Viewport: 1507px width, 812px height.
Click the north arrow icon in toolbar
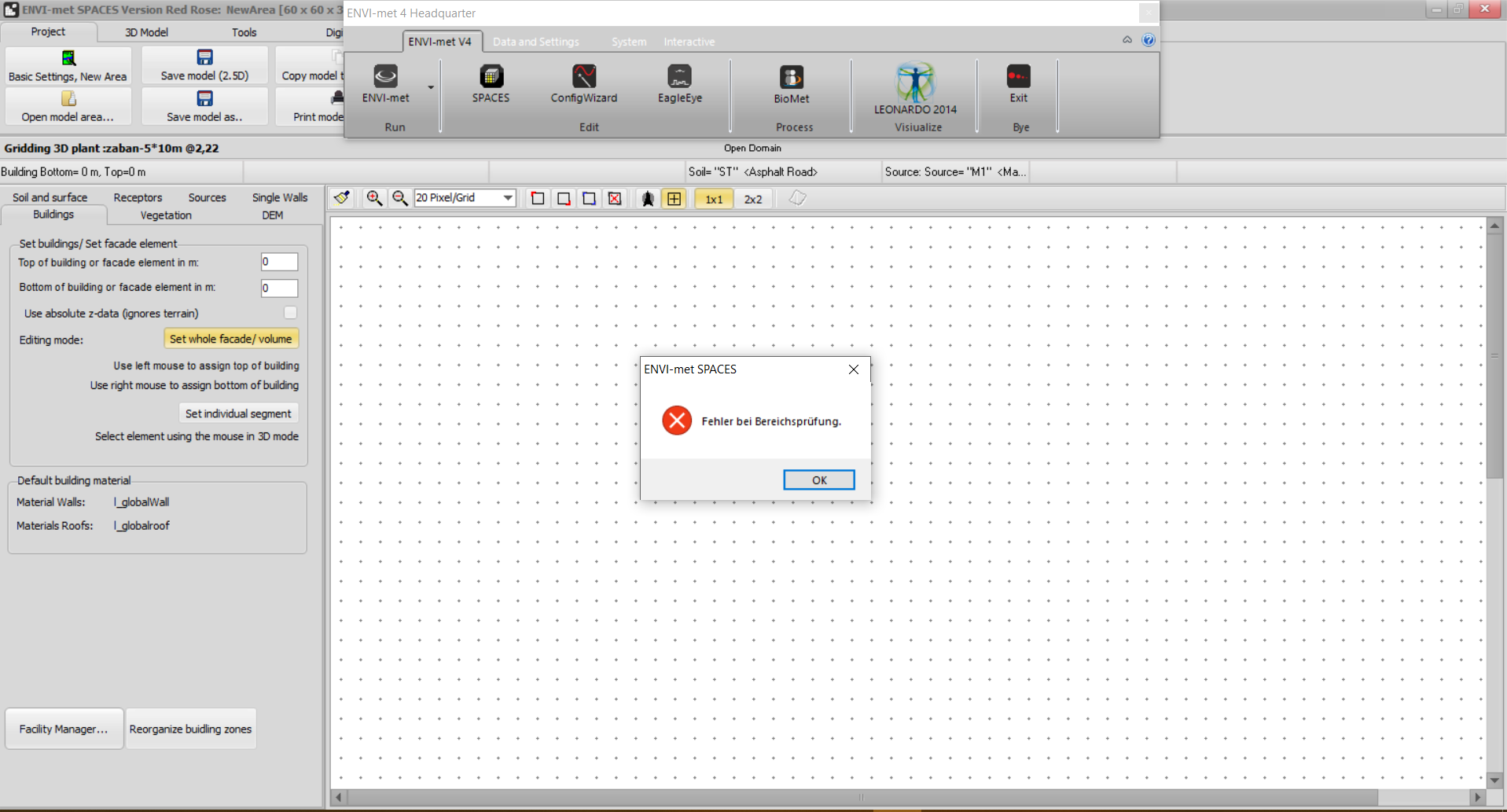tap(648, 198)
